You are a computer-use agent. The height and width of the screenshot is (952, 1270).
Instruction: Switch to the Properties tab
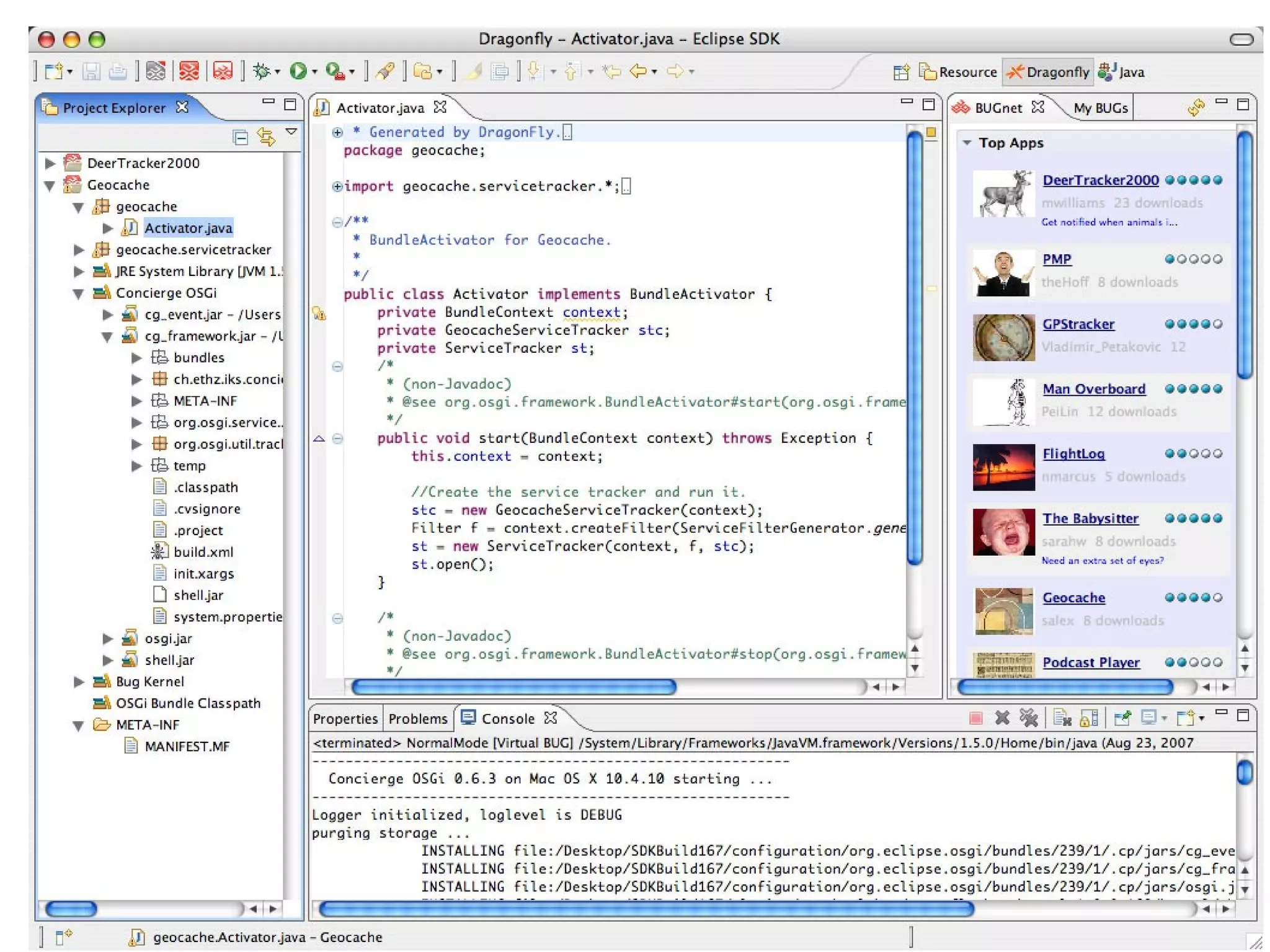click(345, 718)
